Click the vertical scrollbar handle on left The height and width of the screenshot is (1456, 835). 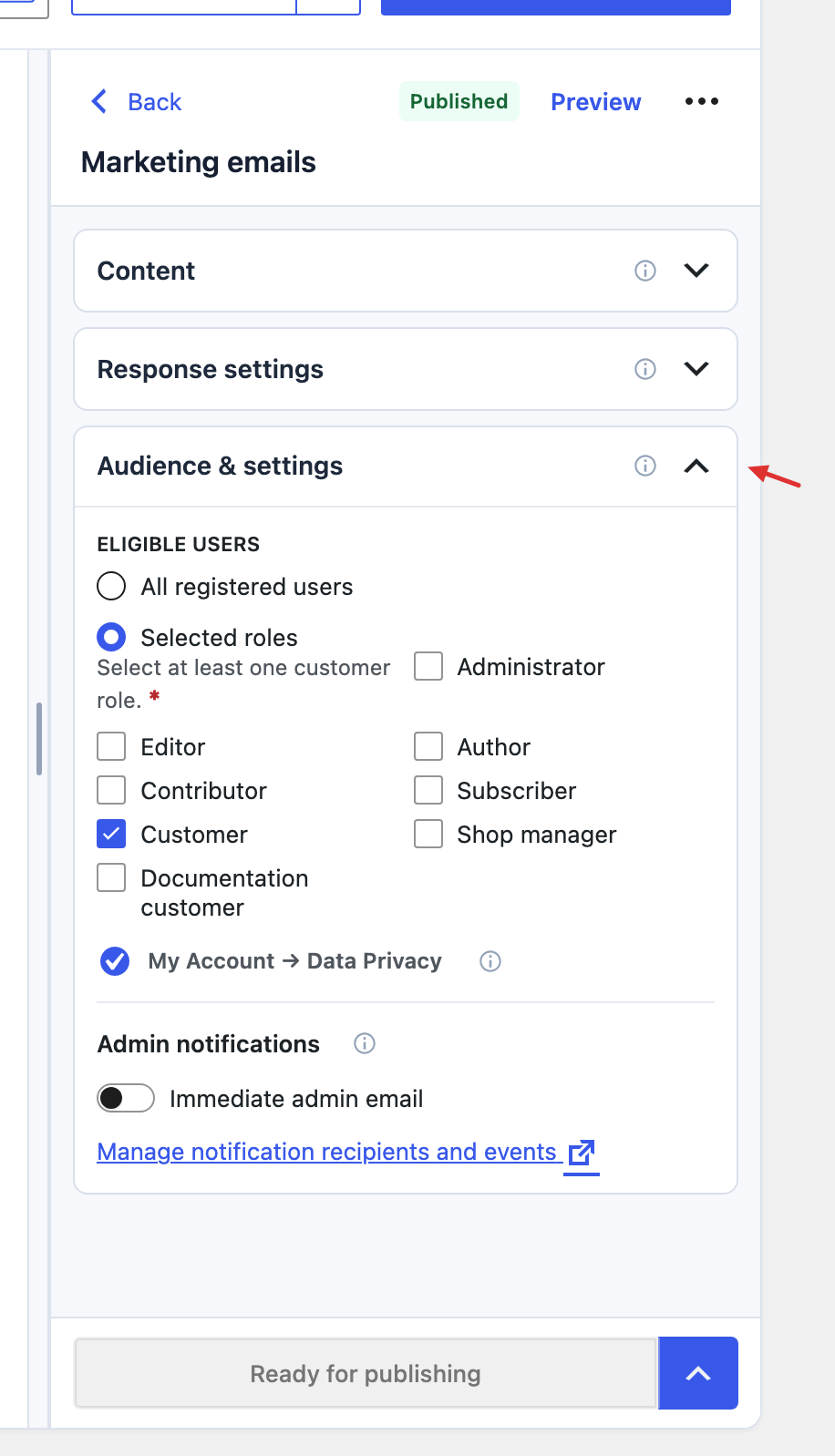(x=39, y=738)
